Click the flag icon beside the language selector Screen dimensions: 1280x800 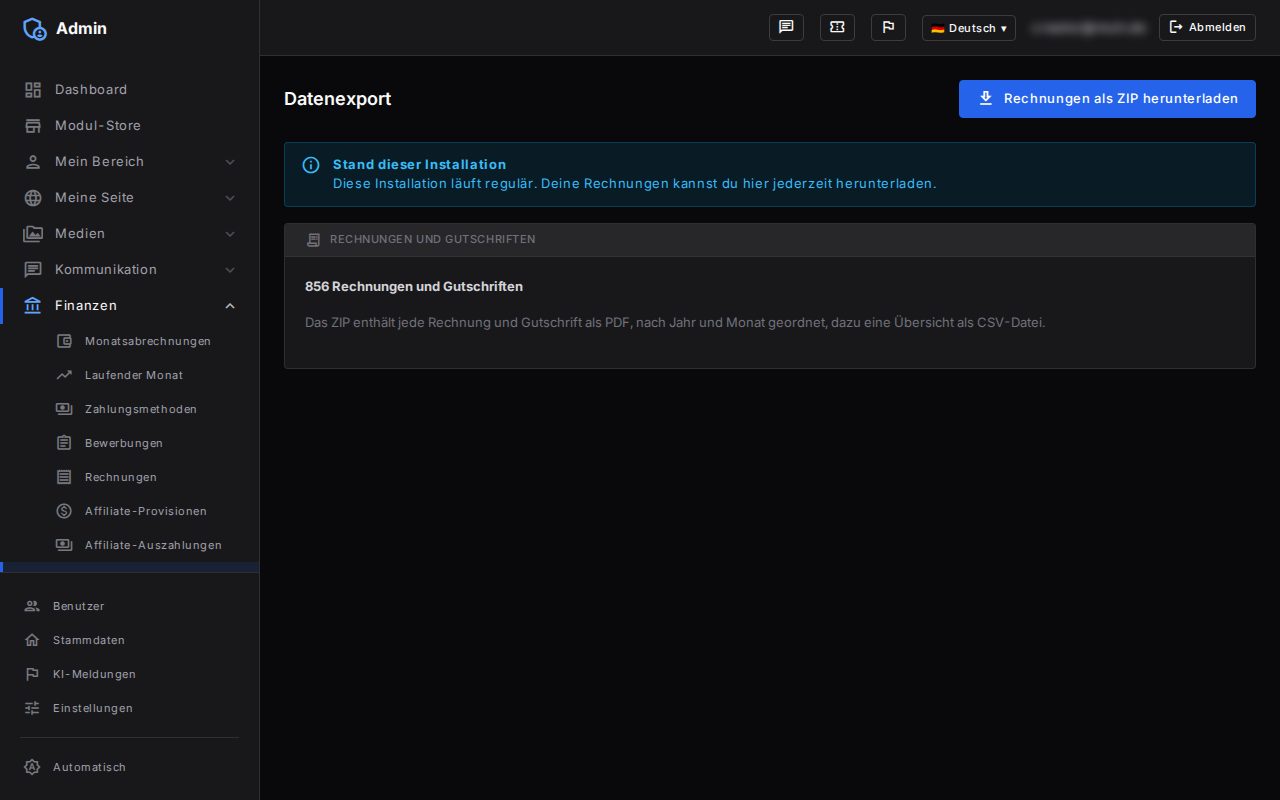[x=888, y=27]
